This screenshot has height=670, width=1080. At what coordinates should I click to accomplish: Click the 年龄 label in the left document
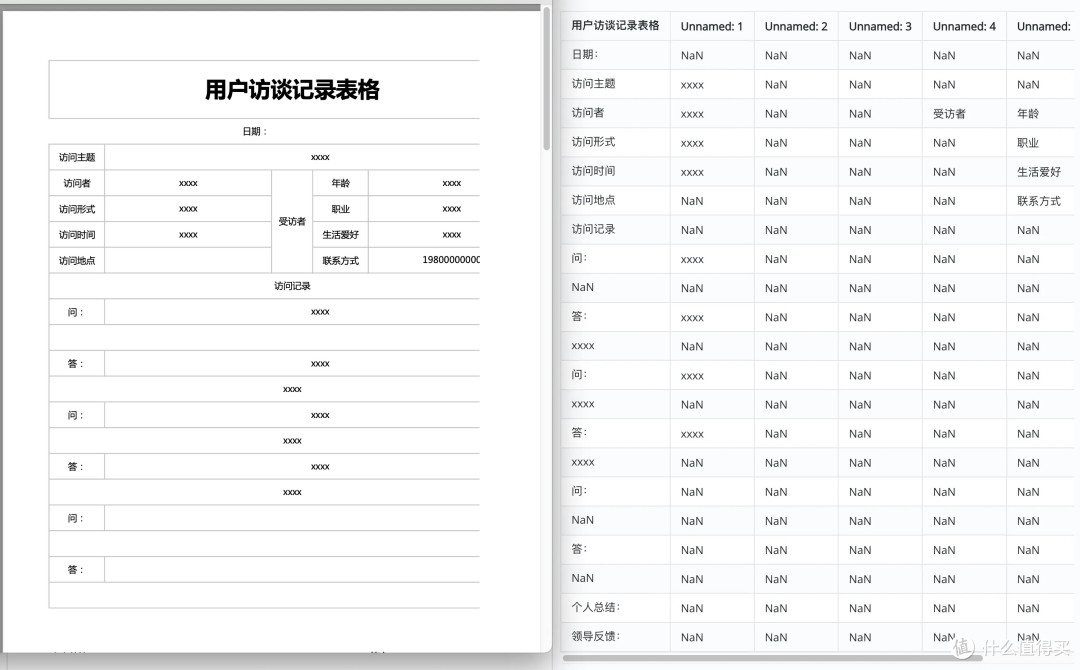340,183
